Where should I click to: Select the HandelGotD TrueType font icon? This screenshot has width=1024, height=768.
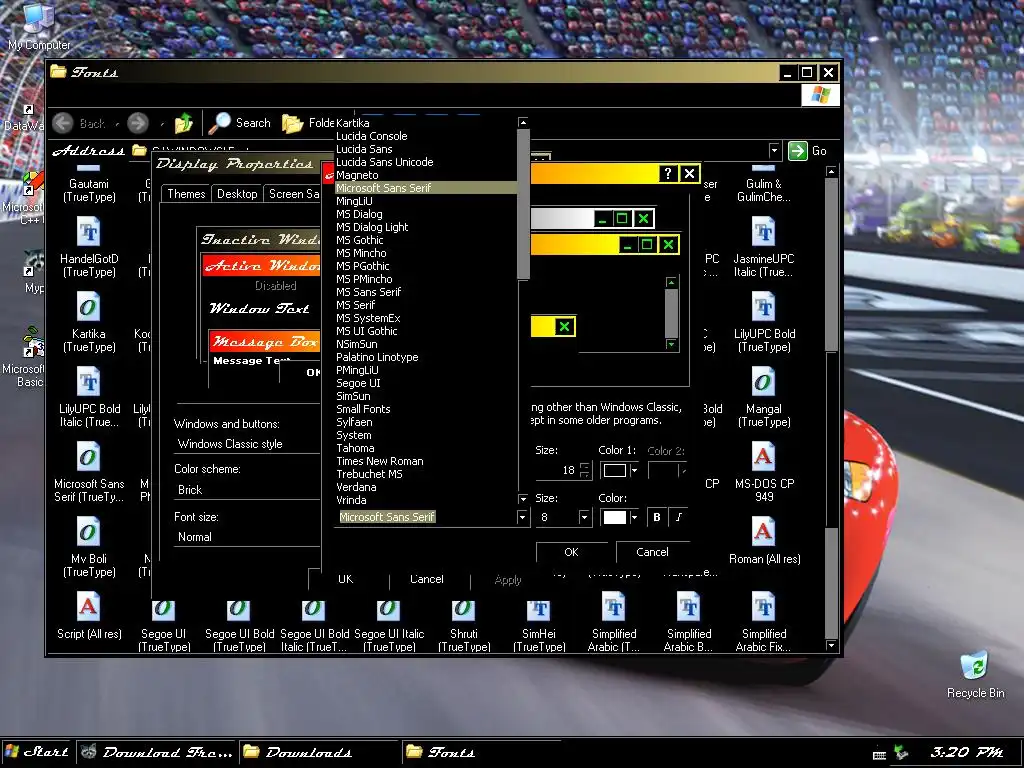point(88,248)
